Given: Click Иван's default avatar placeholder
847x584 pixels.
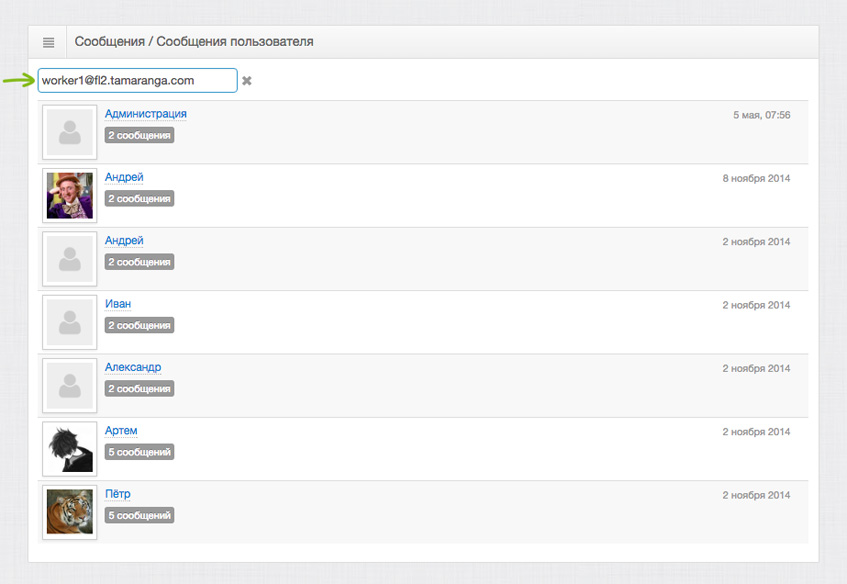Looking at the screenshot, I should click(70, 322).
